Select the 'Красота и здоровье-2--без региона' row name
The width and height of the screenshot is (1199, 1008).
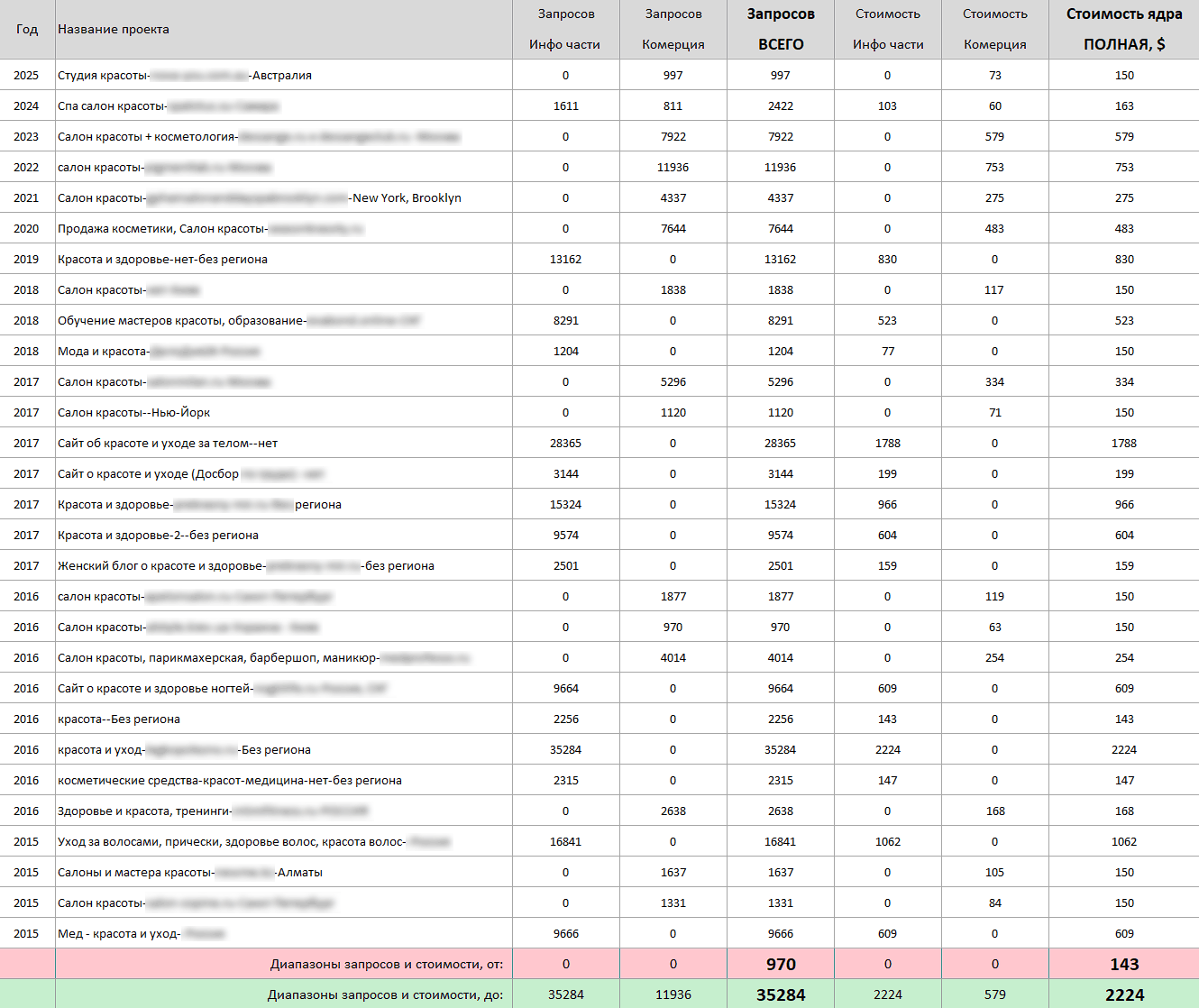tap(158, 536)
